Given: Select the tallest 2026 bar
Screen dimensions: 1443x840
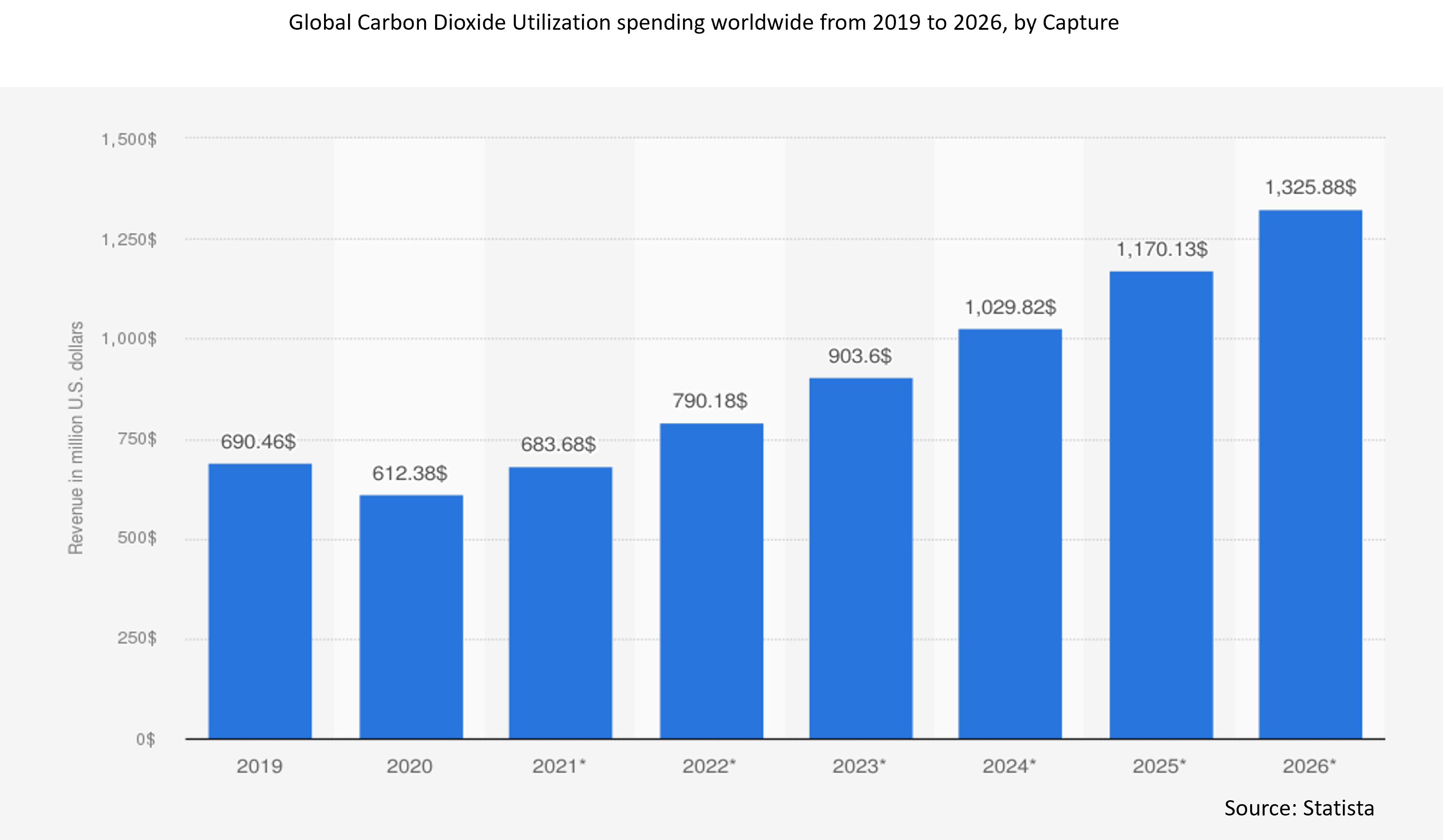Looking at the screenshot, I should pos(1310,474).
